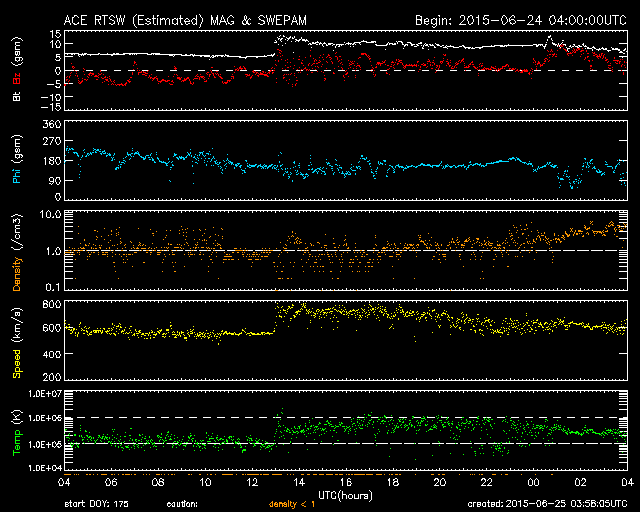Click the yellow 'Speed (km/s)' axis label
This screenshot has width=640, height=512.
[17, 343]
